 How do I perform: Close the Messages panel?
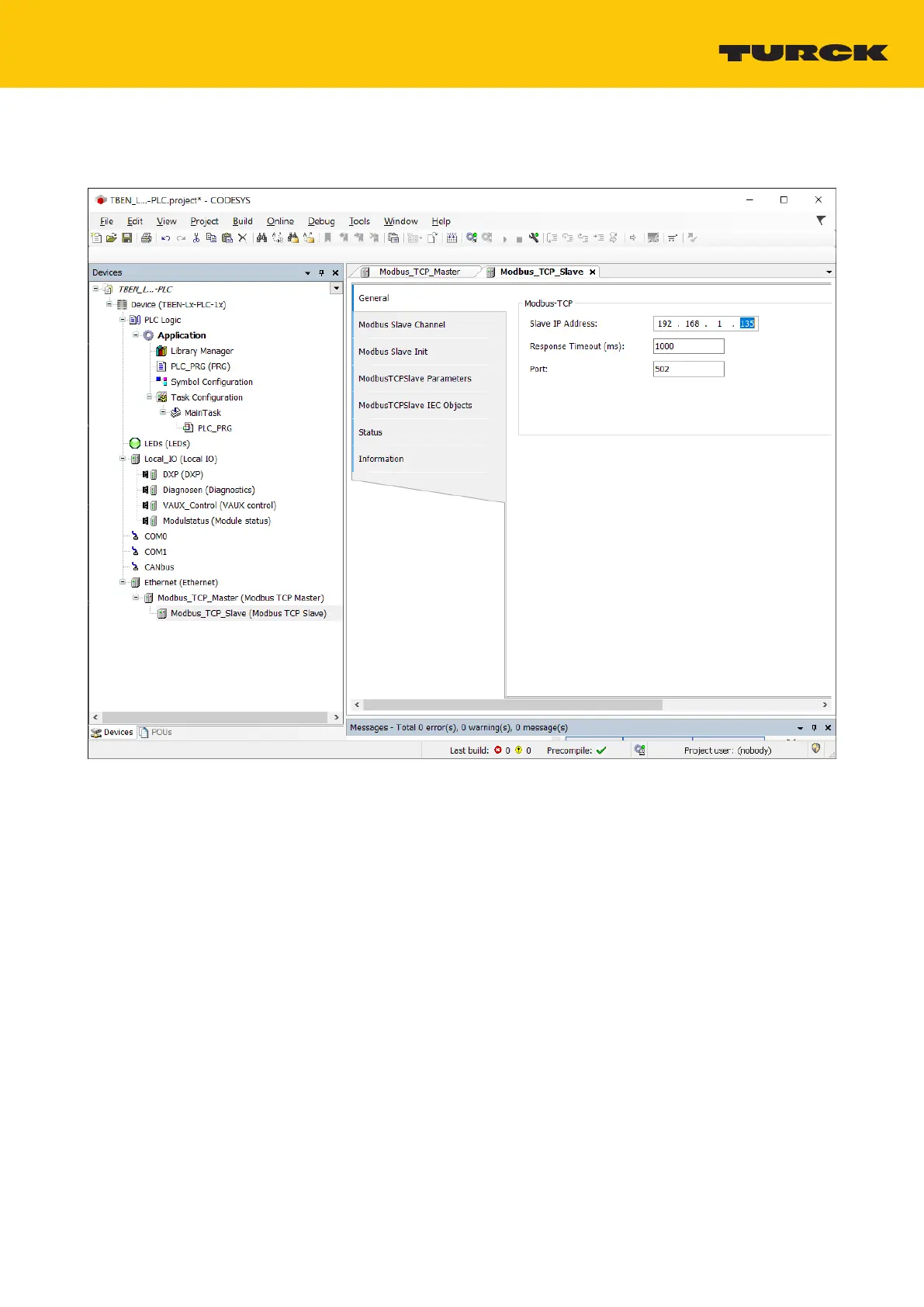point(828,727)
